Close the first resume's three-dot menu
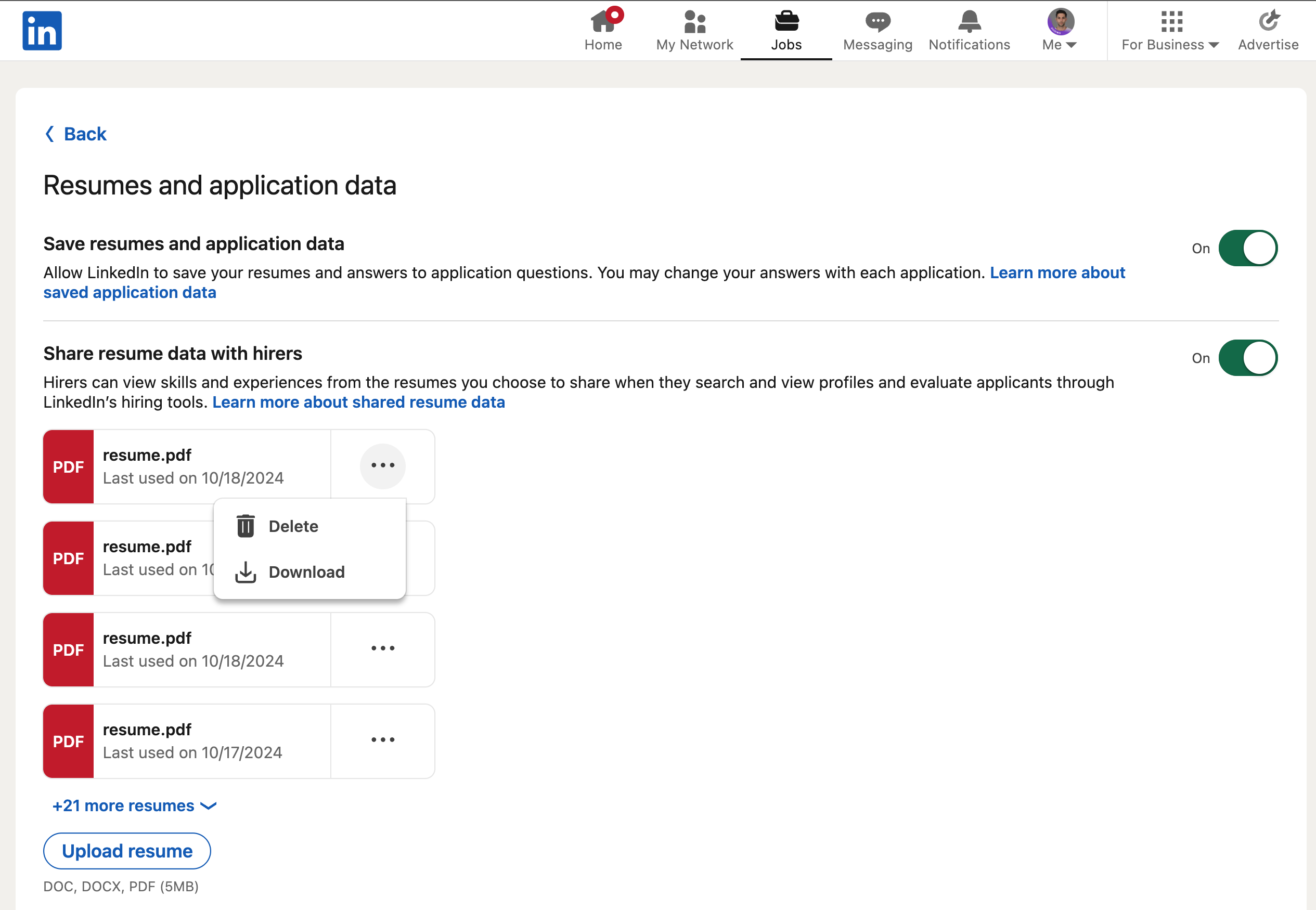Image resolution: width=1316 pixels, height=910 pixels. tap(383, 466)
